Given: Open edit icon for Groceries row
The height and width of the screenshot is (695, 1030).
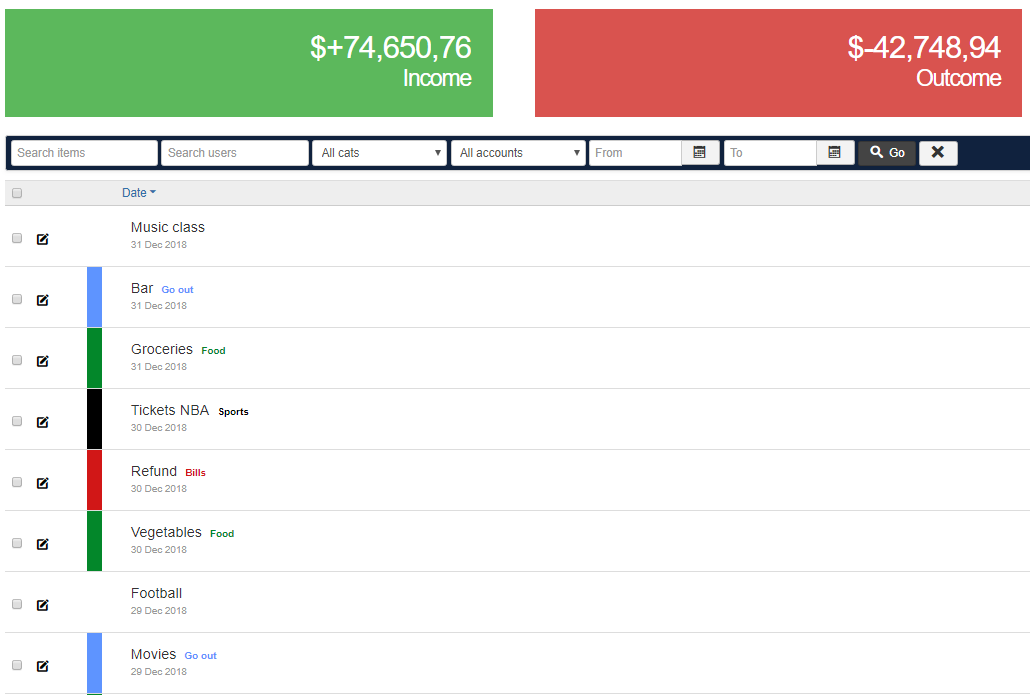Looking at the screenshot, I should point(42,361).
